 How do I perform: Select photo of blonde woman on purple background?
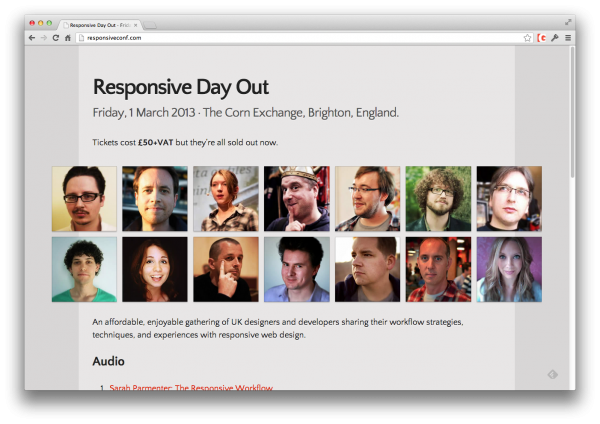point(509,269)
